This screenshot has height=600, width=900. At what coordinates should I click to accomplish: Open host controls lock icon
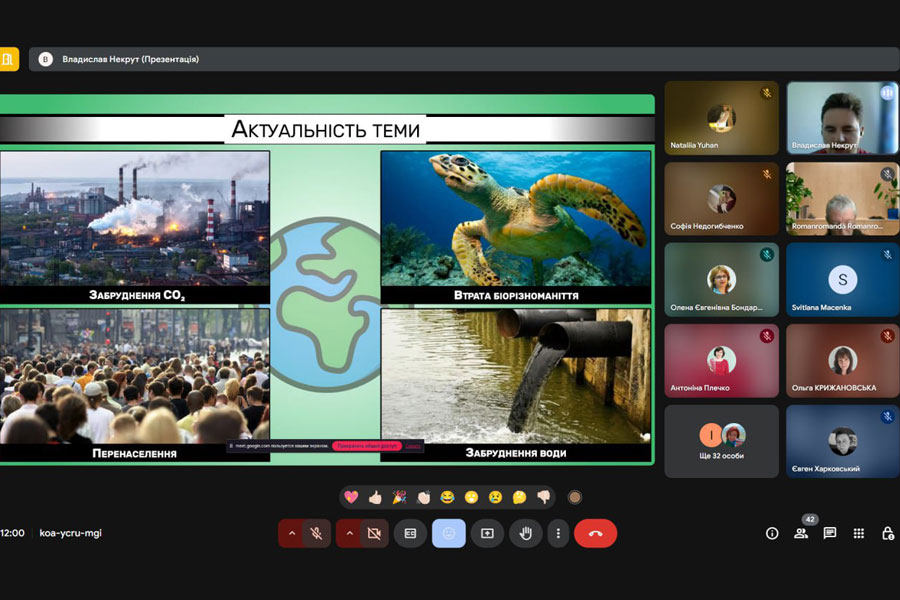click(887, 533)
